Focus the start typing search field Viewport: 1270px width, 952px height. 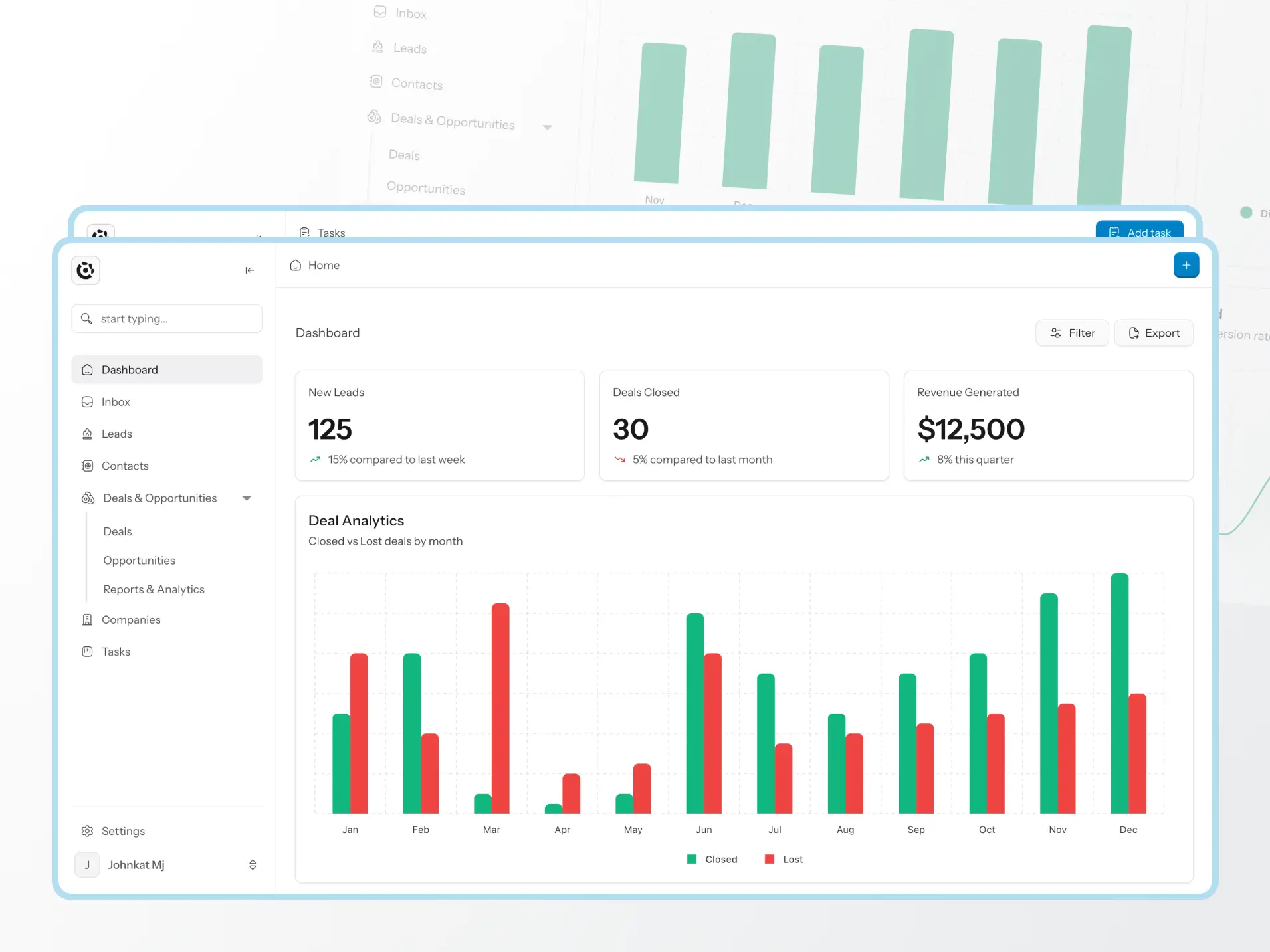167,319
